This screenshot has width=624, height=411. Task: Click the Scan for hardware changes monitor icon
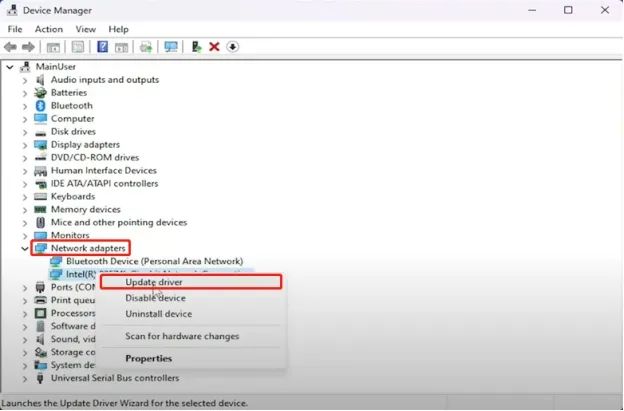pos(171,47)
